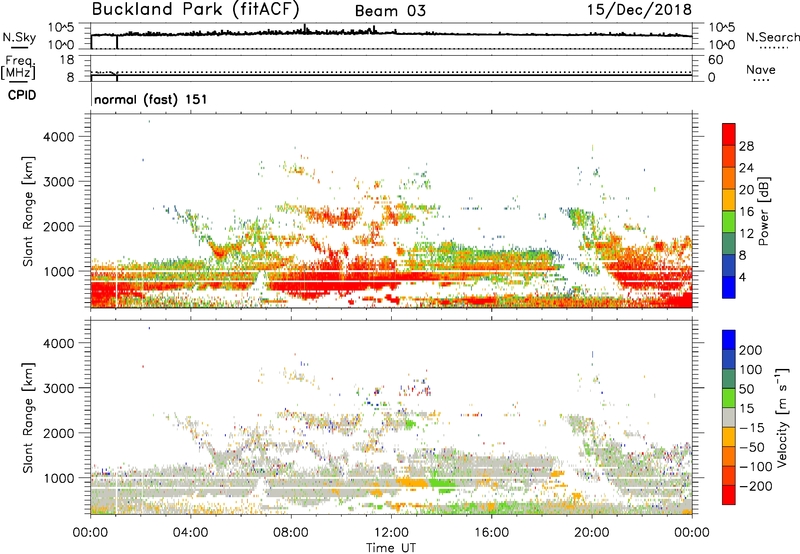This screenshot has width=800, height=554.
Task: Pick the red top segment of power colorbar
Action: click(x=729, y=135)
